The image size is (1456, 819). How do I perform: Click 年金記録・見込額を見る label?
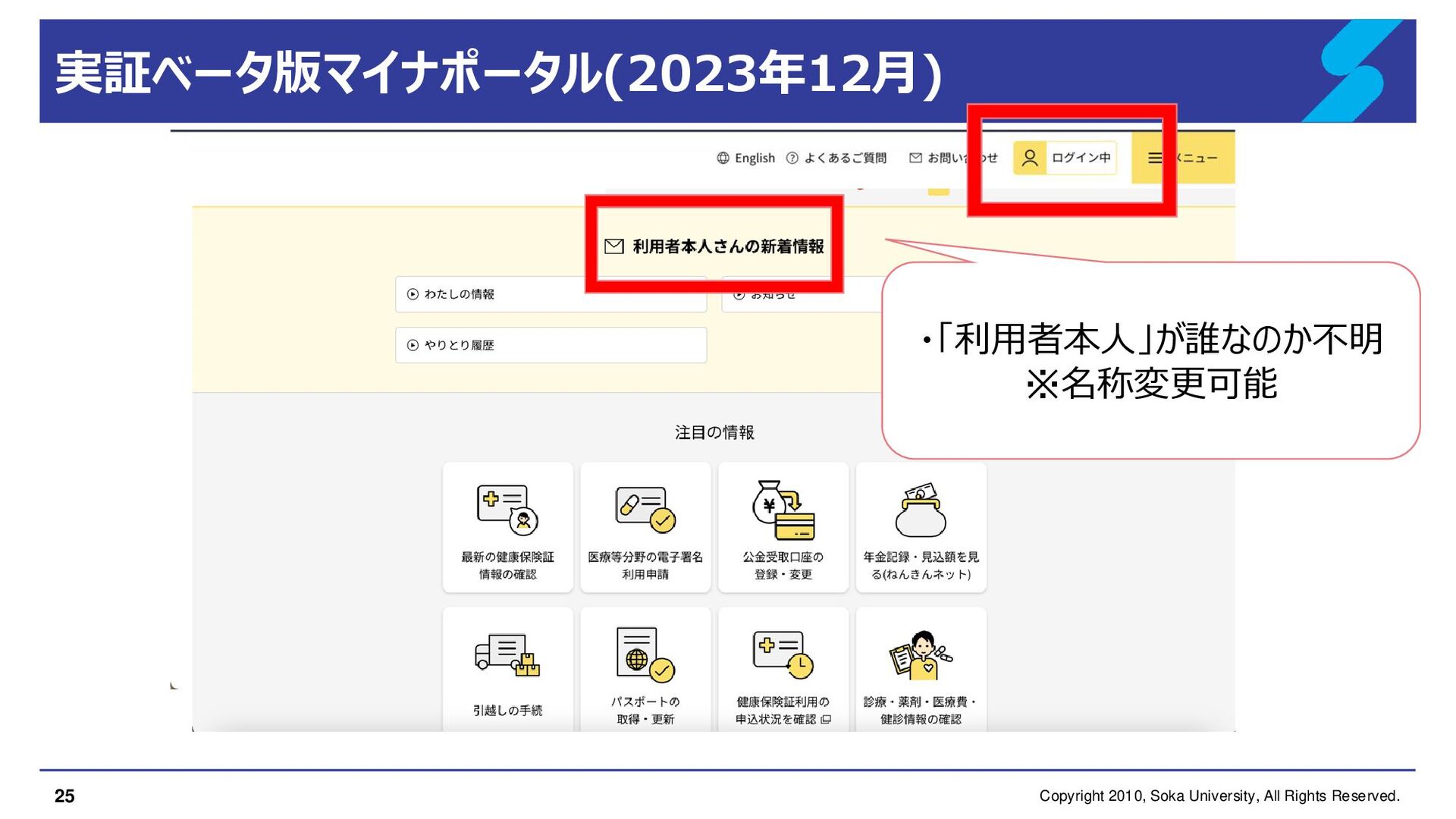[x=921, y=566]
